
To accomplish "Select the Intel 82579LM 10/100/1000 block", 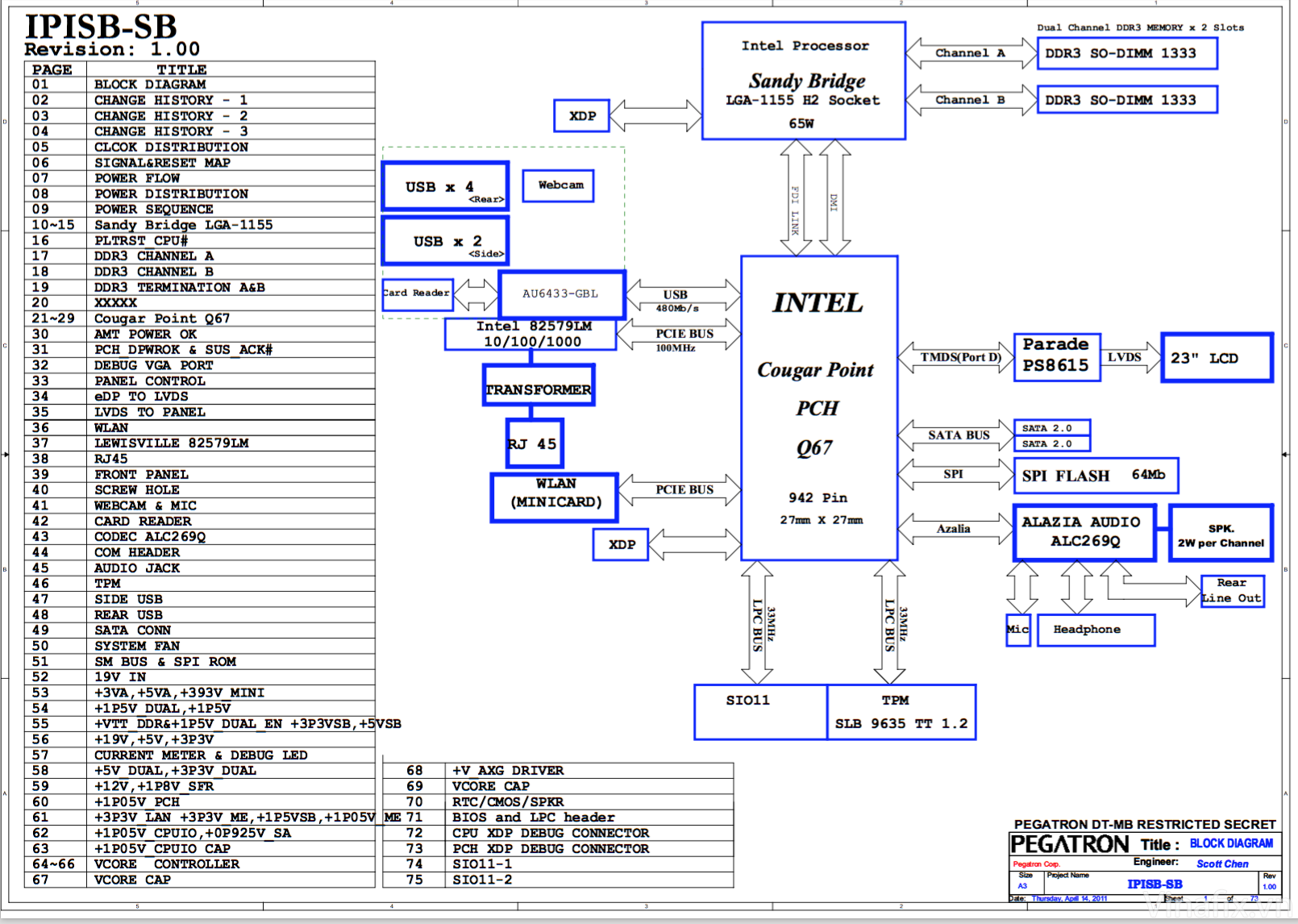I will click(530, 334).
